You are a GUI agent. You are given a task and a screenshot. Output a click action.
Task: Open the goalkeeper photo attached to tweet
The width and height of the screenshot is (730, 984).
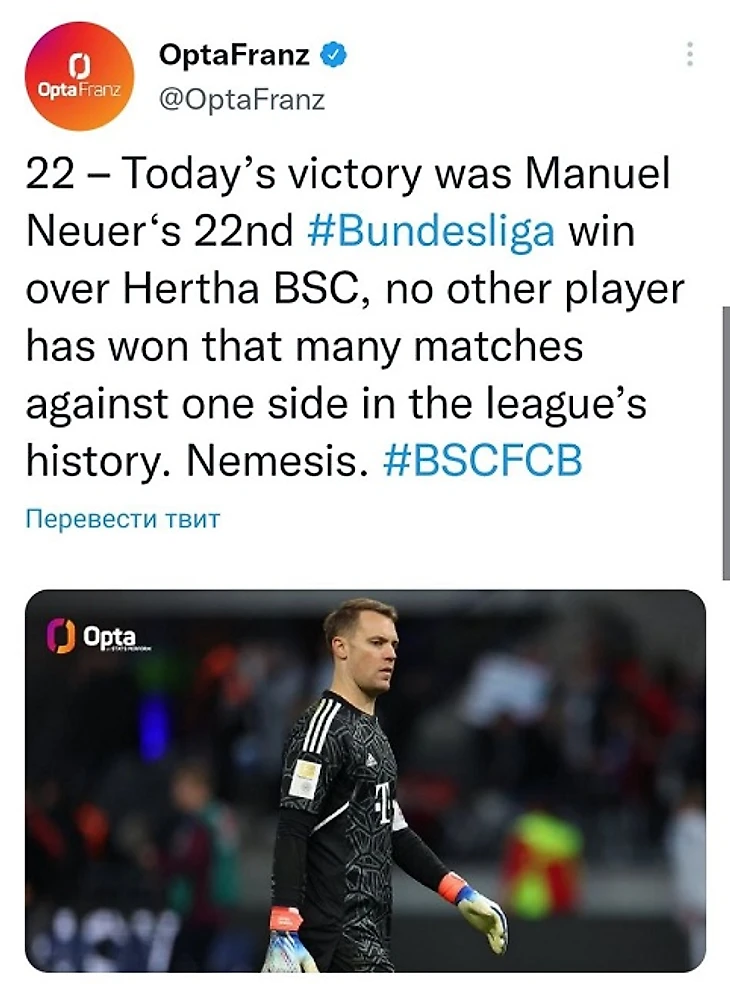365,780
